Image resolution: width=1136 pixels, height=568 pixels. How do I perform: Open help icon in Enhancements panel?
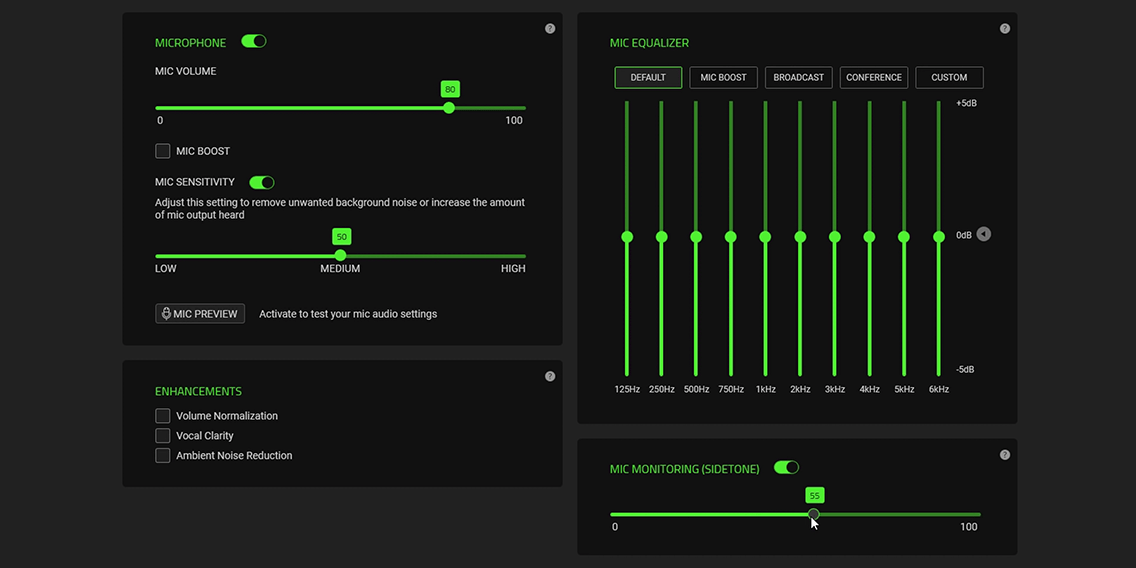pyautogui.click(x=550, y=377)
